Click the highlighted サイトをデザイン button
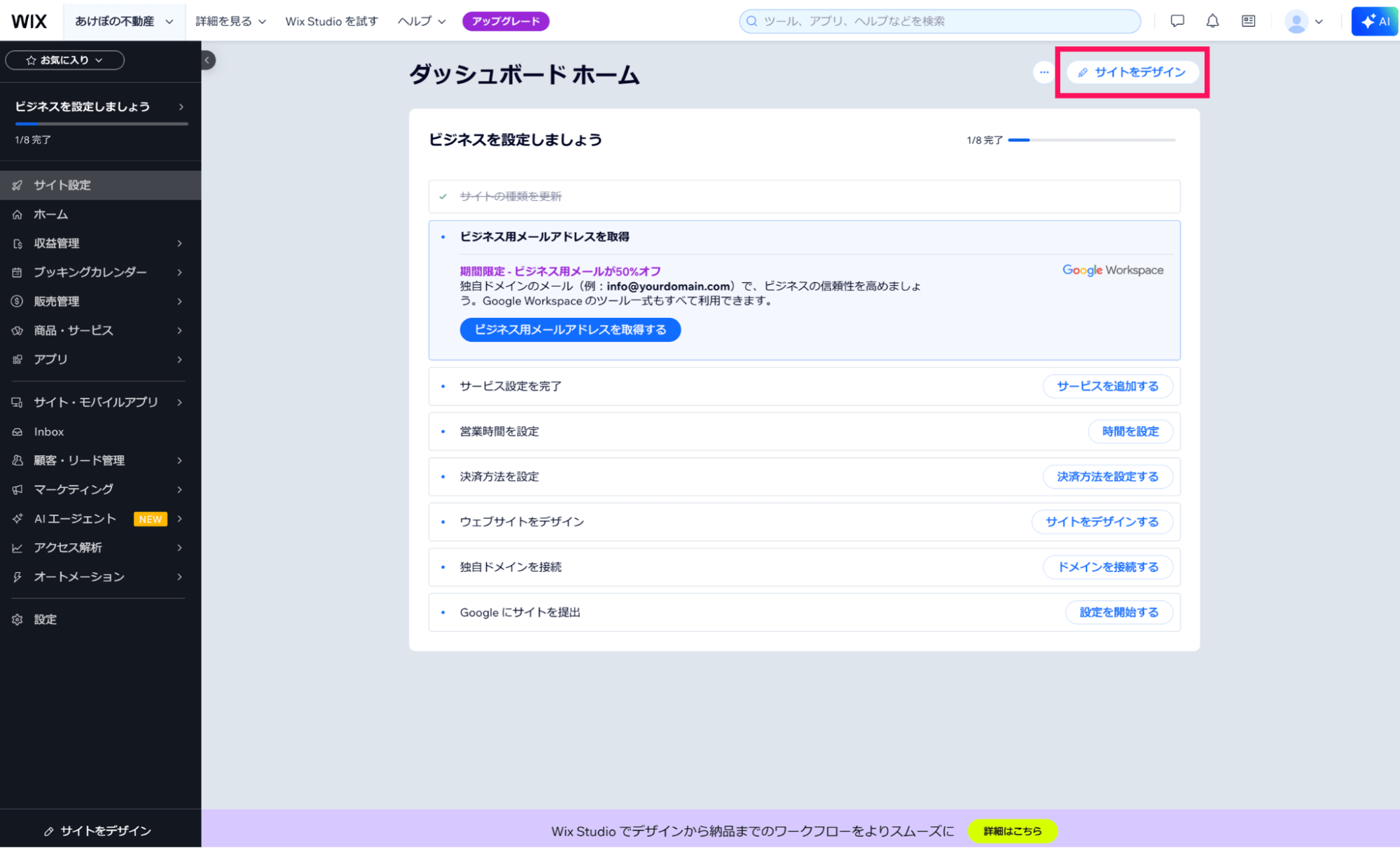This screenshot has width=1400, height=848. coord(1131,71)
